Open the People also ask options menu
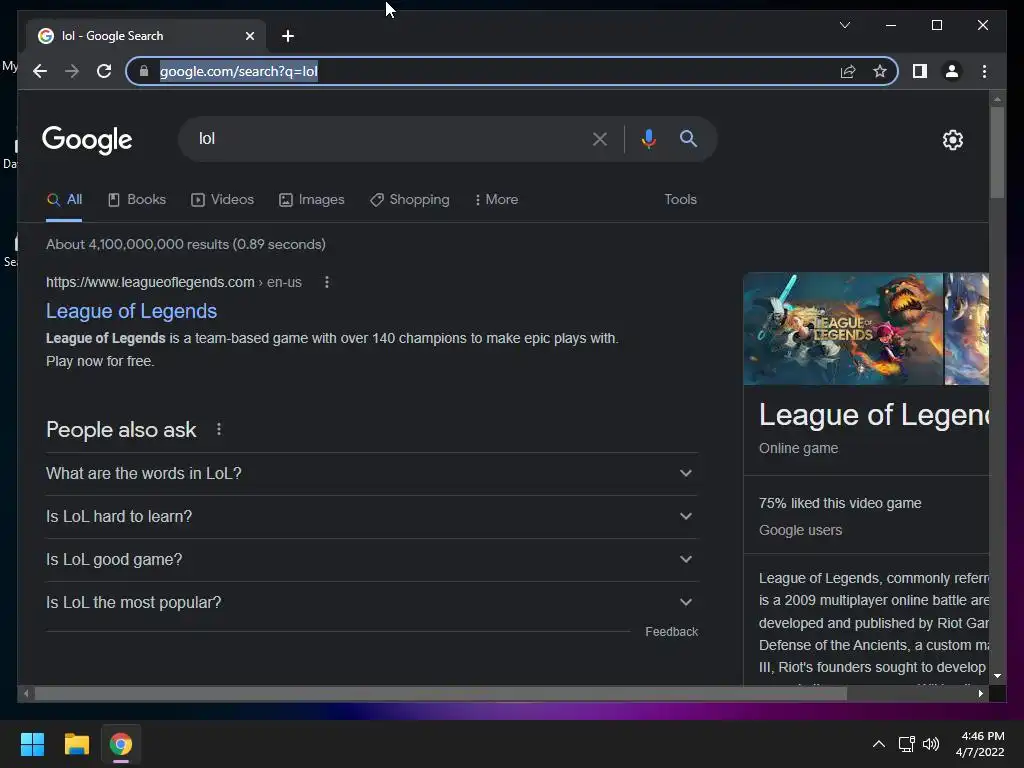The height and width of the screenshot is (768, 1024). click(x=219, y=429)
